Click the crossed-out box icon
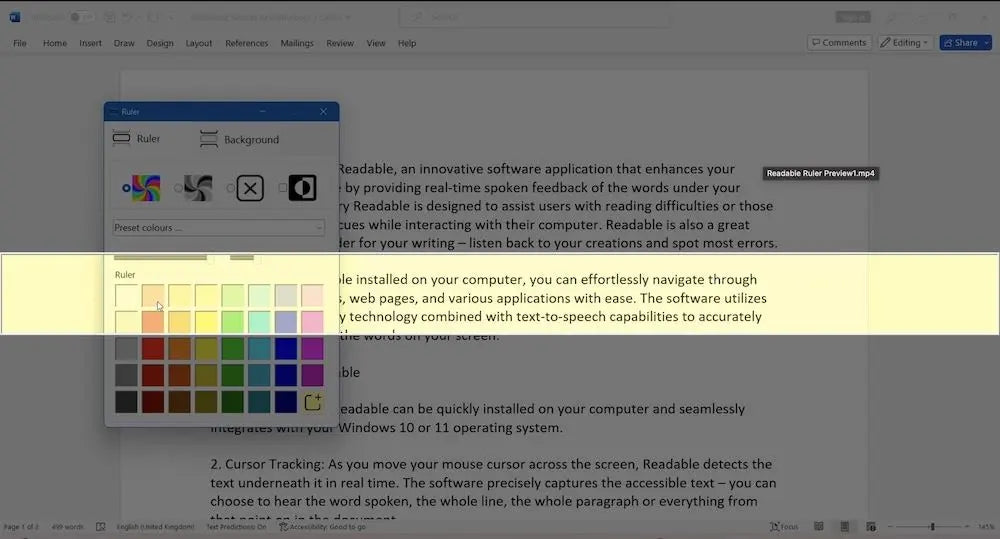Screen dimensions: 1000x539 coord(250,188)
